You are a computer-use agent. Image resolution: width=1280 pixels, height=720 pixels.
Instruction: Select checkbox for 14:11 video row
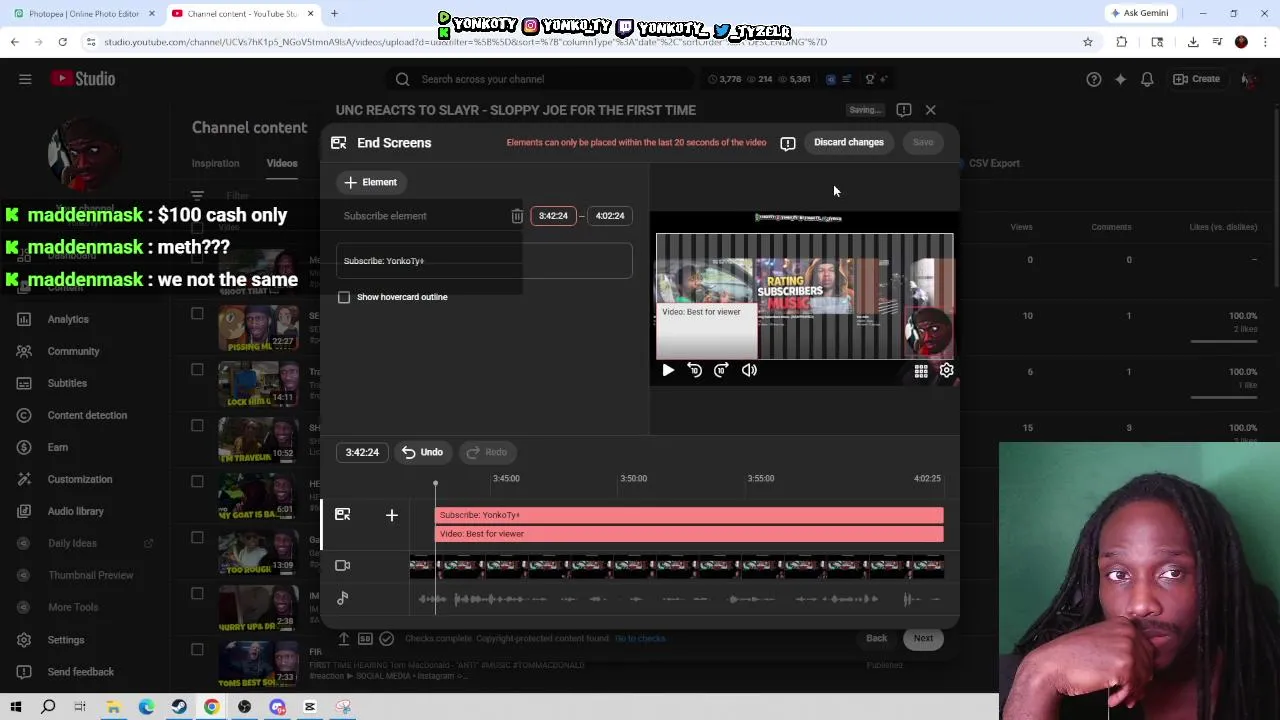197,370
